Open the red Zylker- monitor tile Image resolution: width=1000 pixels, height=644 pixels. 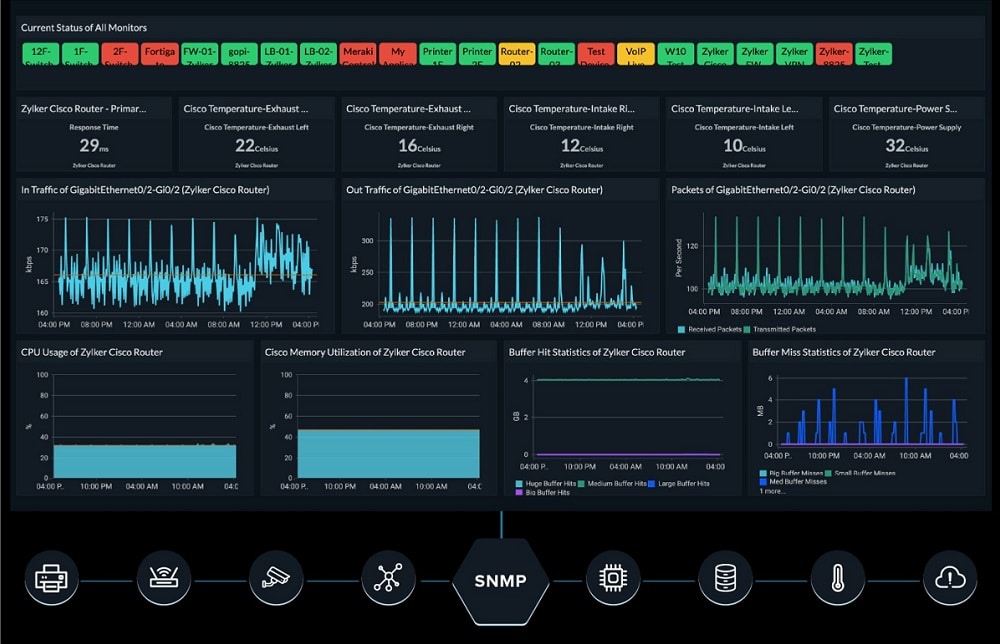tap(834, 54)
